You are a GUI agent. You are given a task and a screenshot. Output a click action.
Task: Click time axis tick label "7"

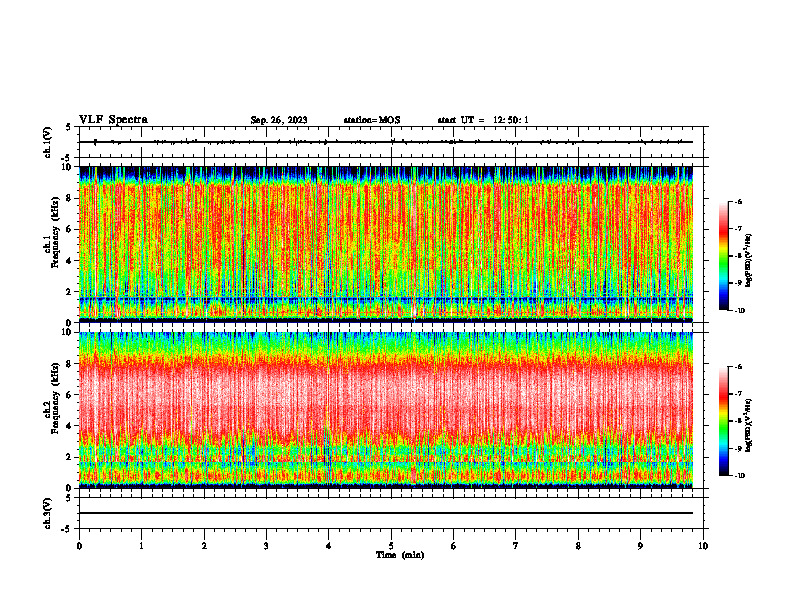[516, 546]
